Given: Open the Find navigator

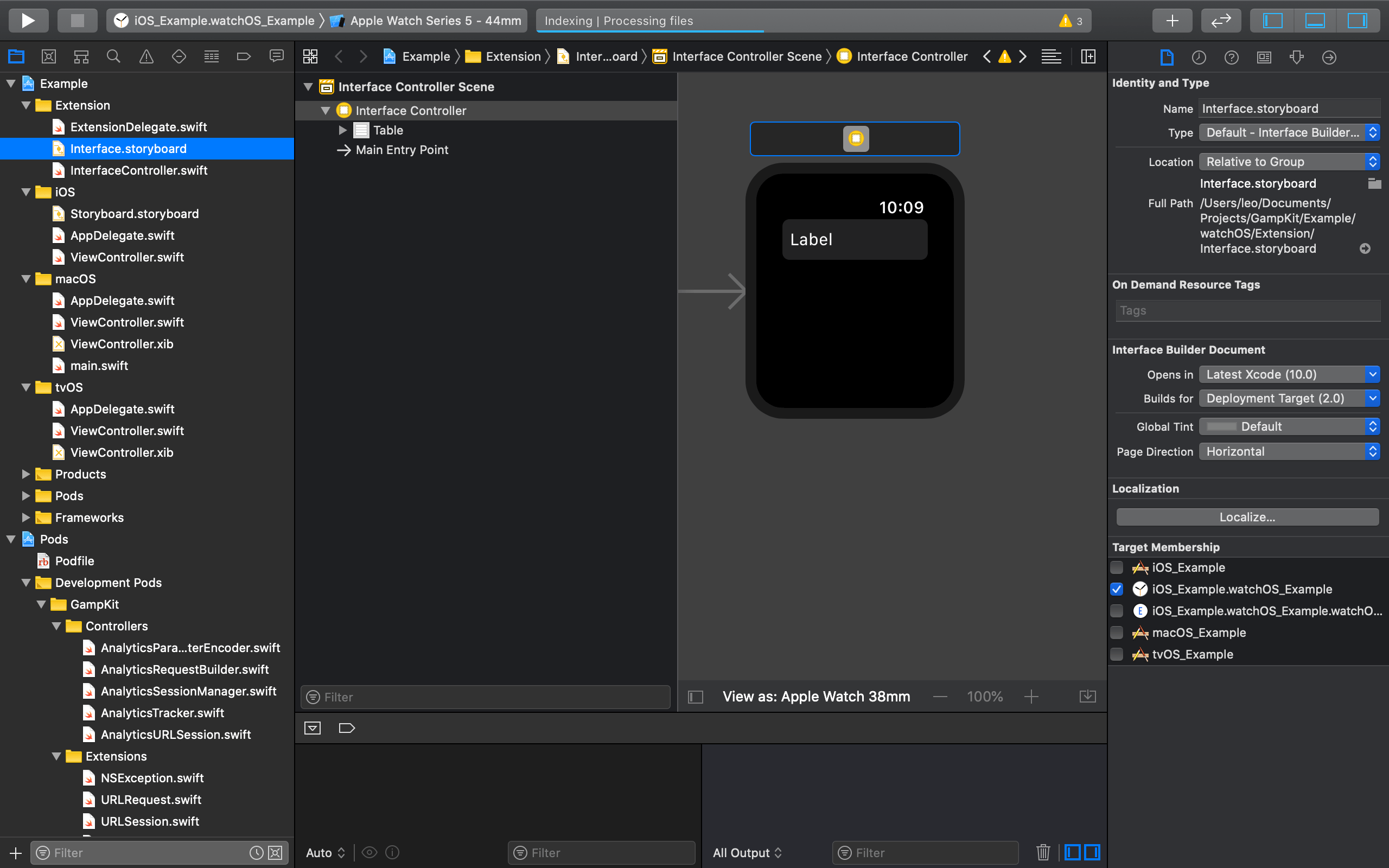Looking at the screenshot, I should tap(113, 56).
